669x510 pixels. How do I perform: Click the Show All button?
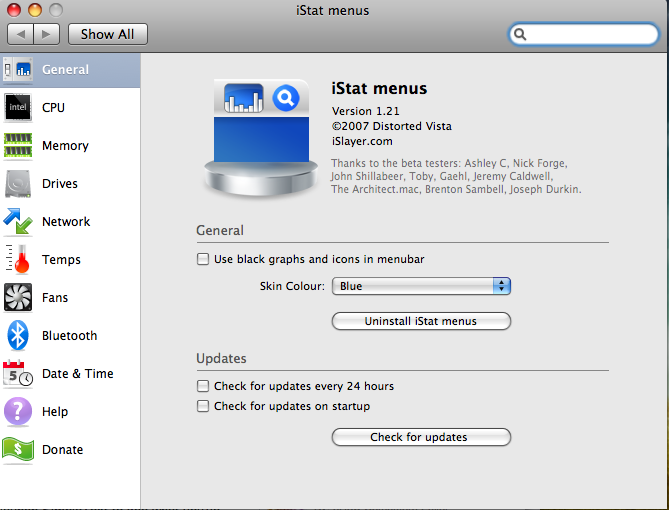pyautogui.click(x=108, y=34)
